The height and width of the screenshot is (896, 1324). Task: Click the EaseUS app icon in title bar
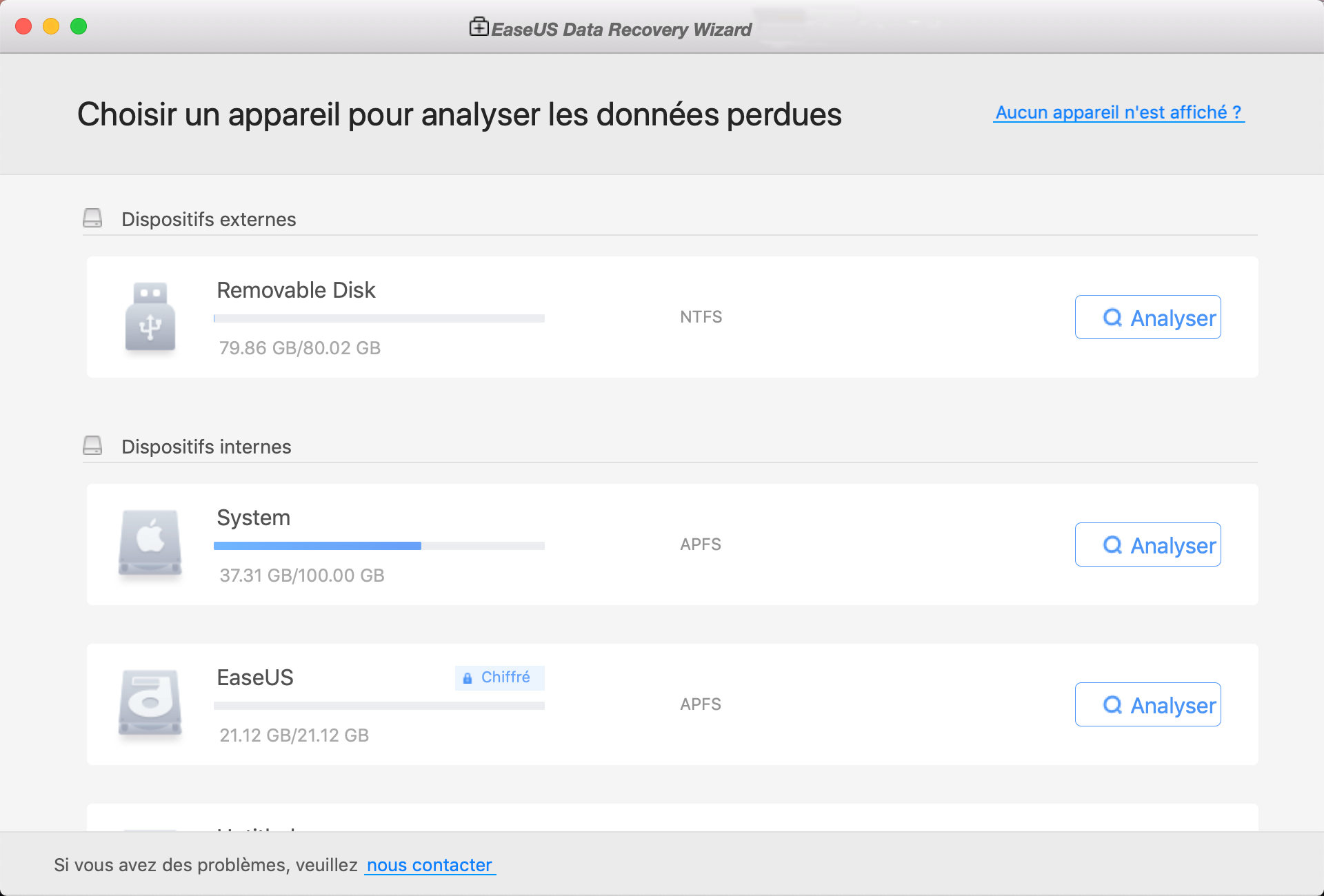(x=479, y=28)
